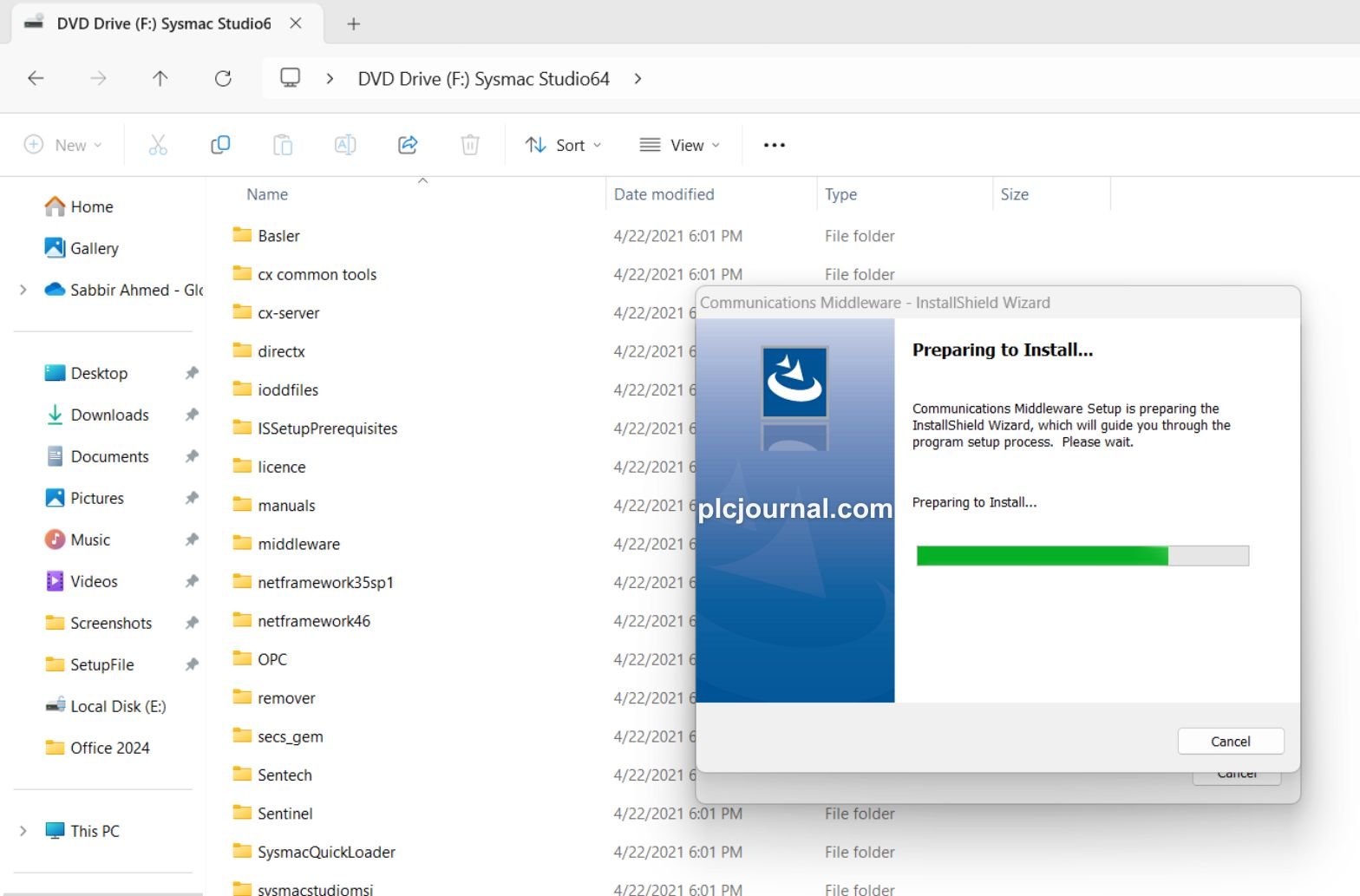Click the Rename icon in toolbar
The width and height of the screenshot is (1360, 896).
(345, 145)
